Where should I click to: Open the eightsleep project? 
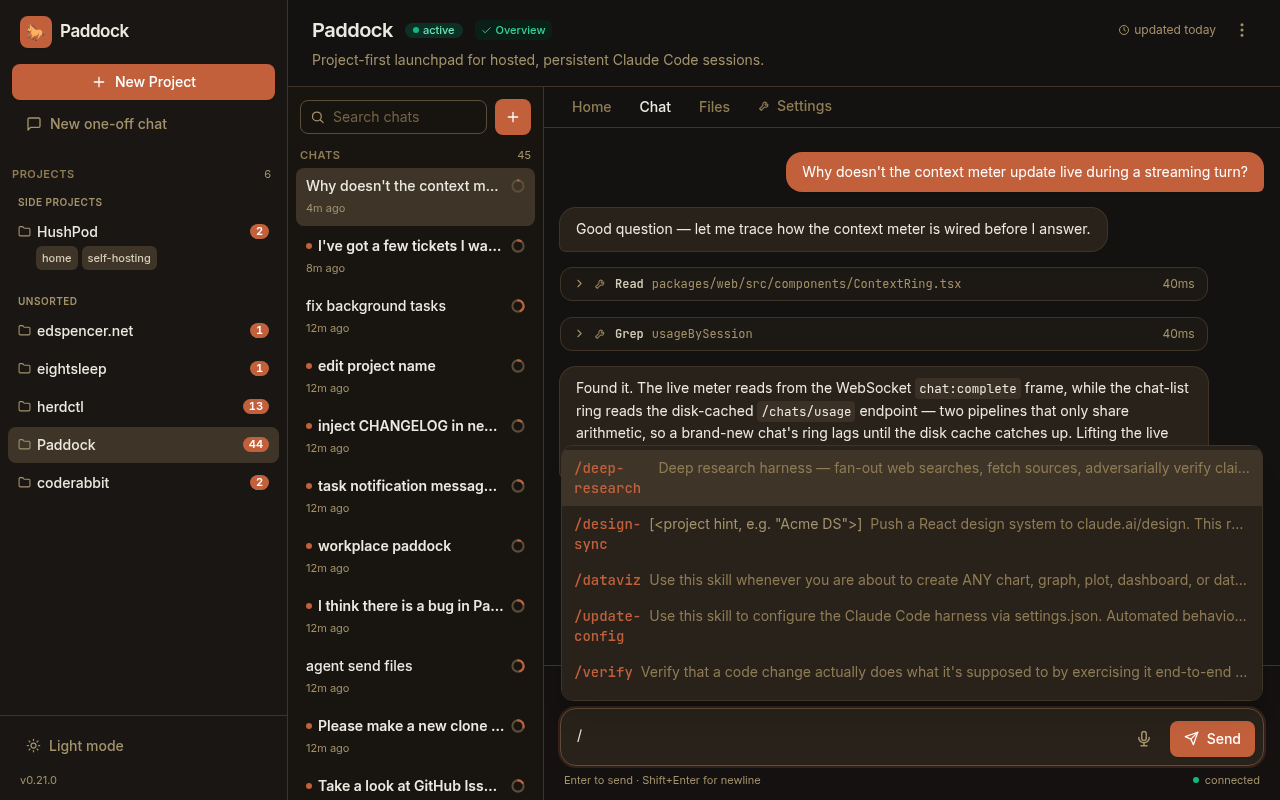[143, 369]
